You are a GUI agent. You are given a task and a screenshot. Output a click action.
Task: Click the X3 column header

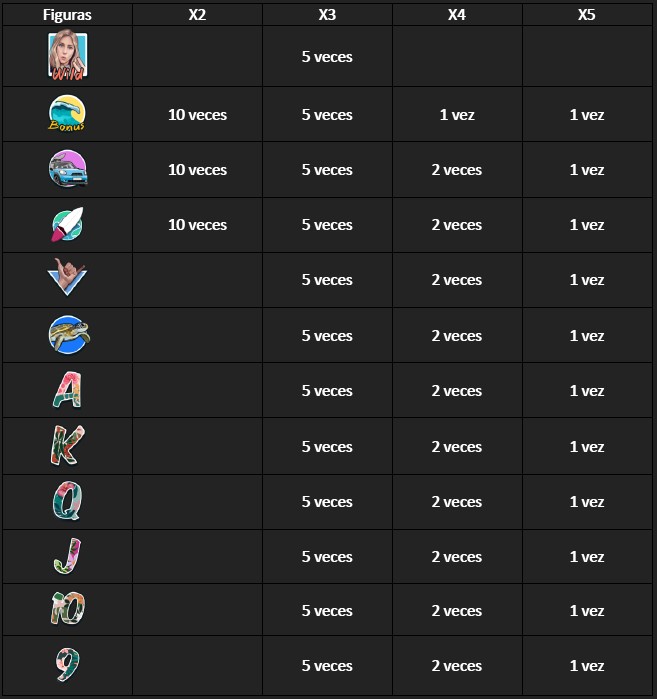tap(327, 15)
